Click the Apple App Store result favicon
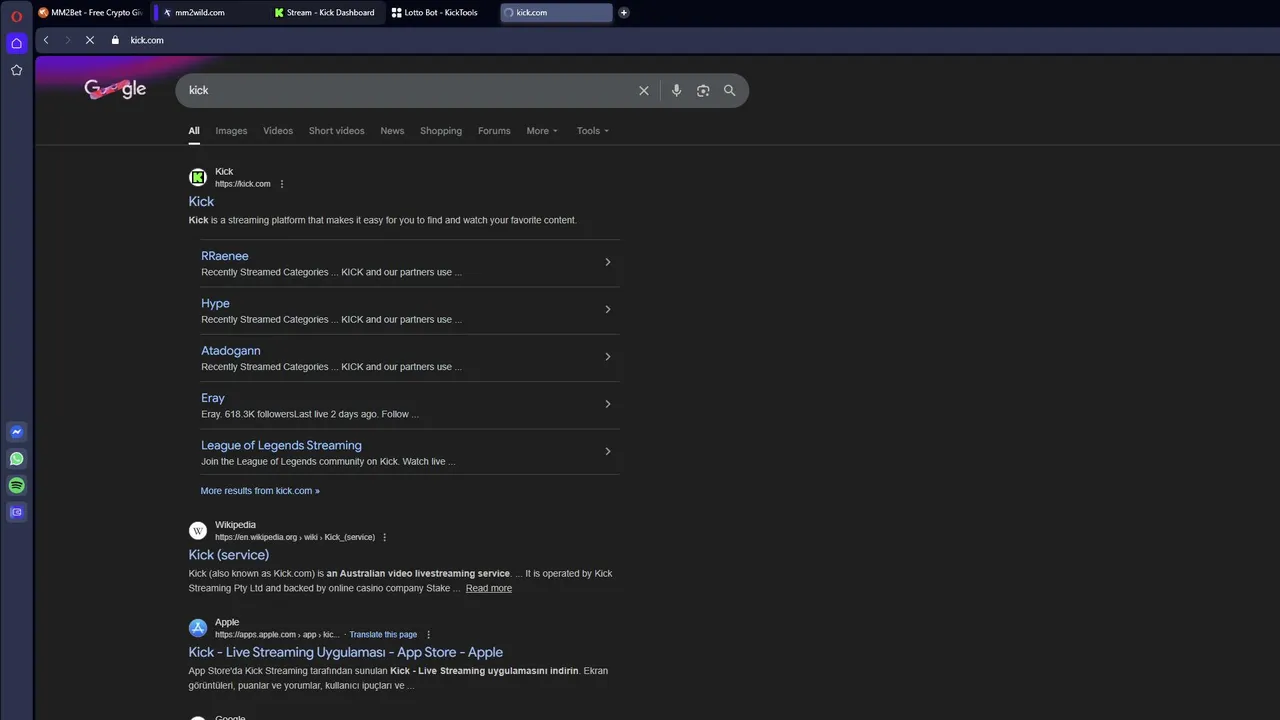 198,628
